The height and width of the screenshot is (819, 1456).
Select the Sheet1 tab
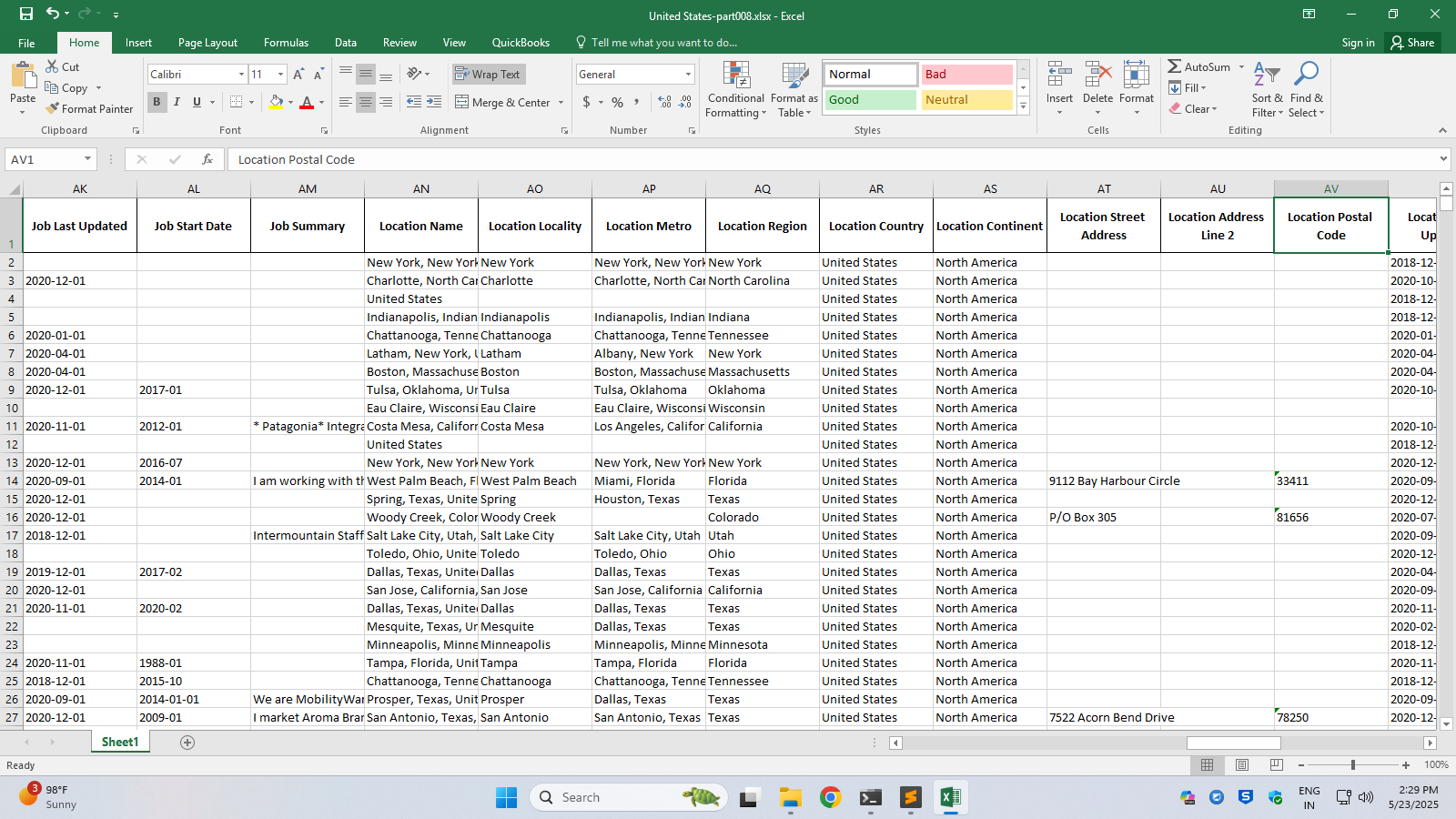pos(120,743)
